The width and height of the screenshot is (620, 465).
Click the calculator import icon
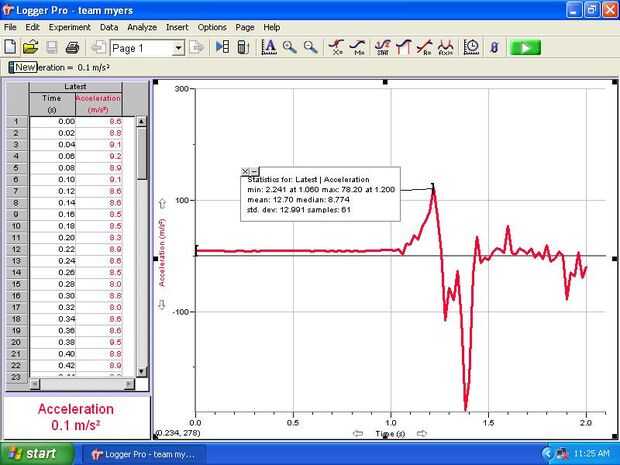pyautogui.click(x=243, y=47)
